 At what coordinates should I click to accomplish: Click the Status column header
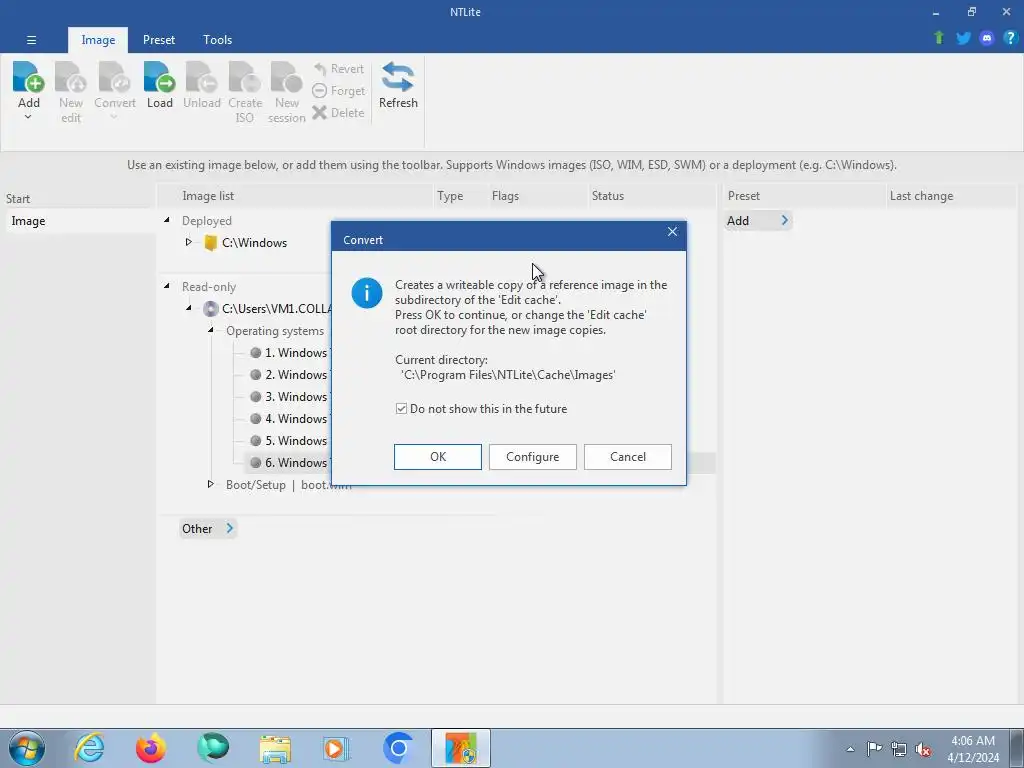click(651, 196)
